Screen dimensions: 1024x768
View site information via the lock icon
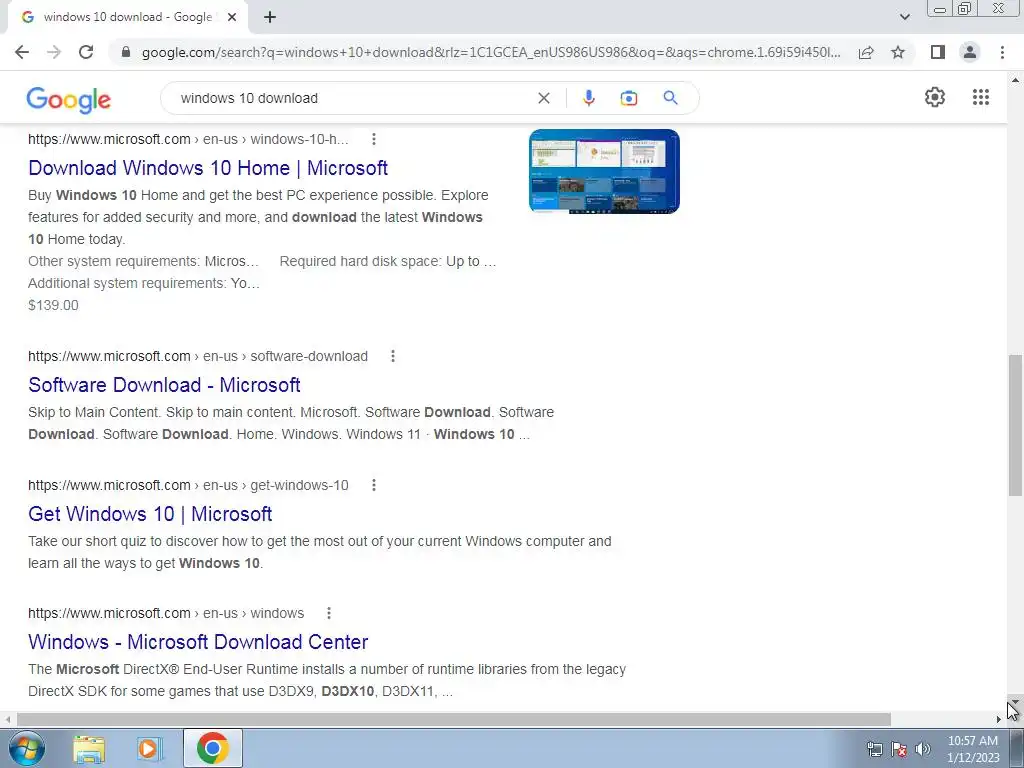click(126, 52)
